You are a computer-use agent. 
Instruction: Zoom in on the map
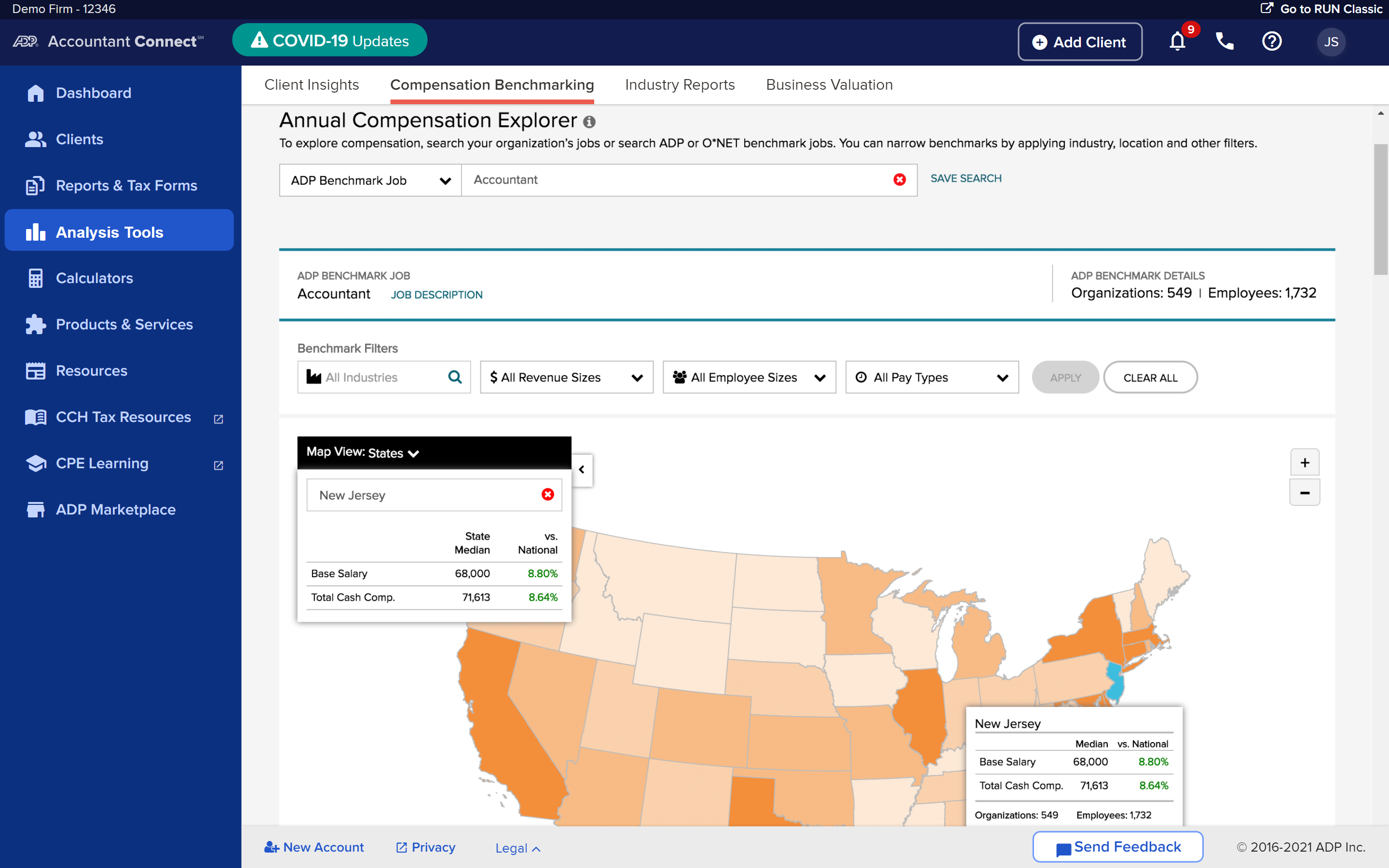click(1305, 463)
